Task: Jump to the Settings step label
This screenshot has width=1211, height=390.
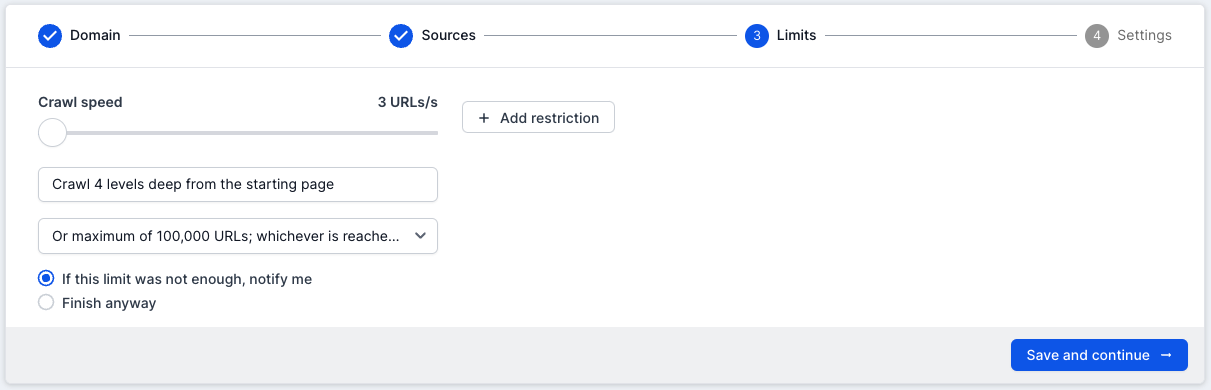Action: [x=1144, y=36]
